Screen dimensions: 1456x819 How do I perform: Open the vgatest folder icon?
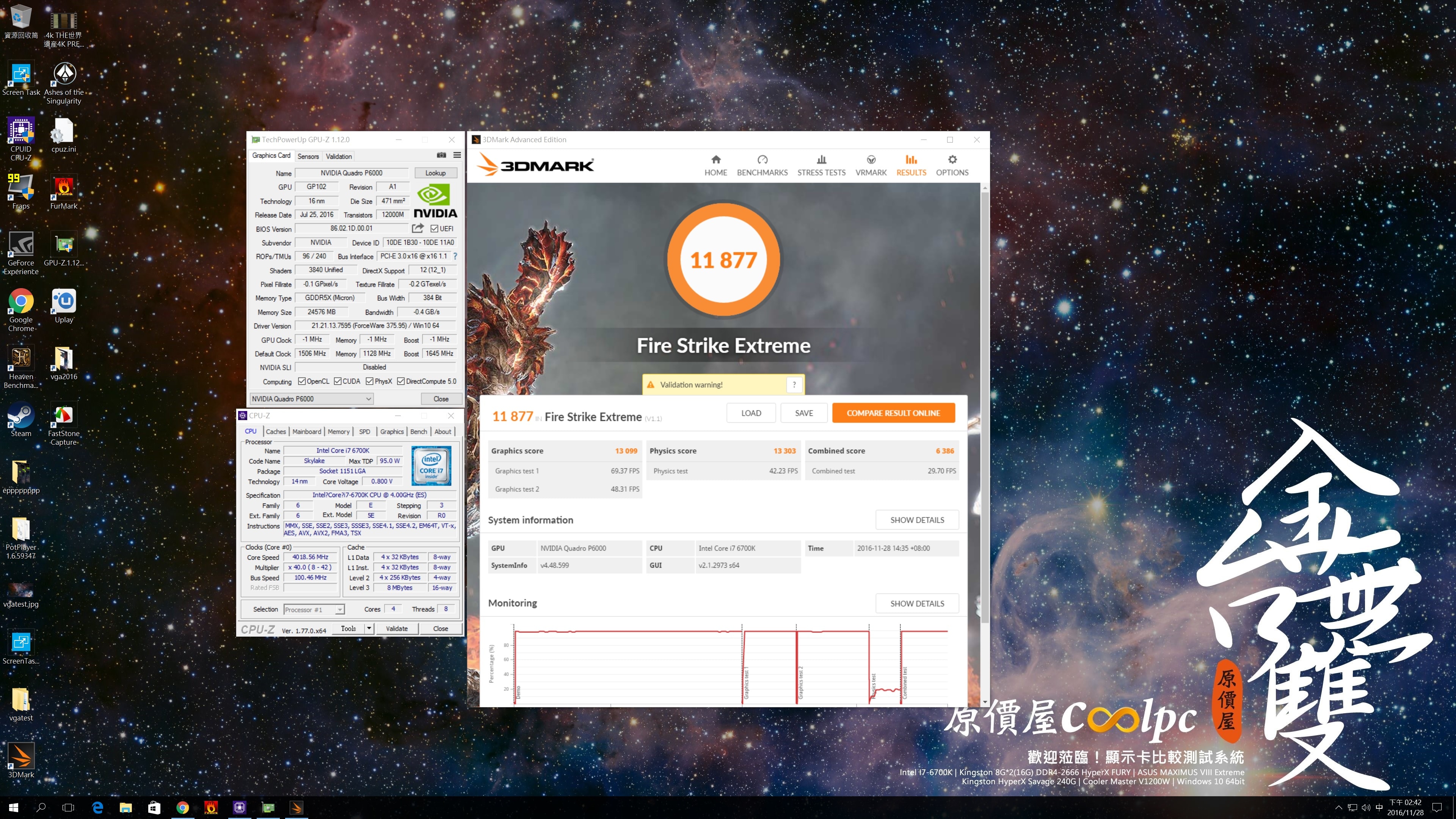point(21,704)
